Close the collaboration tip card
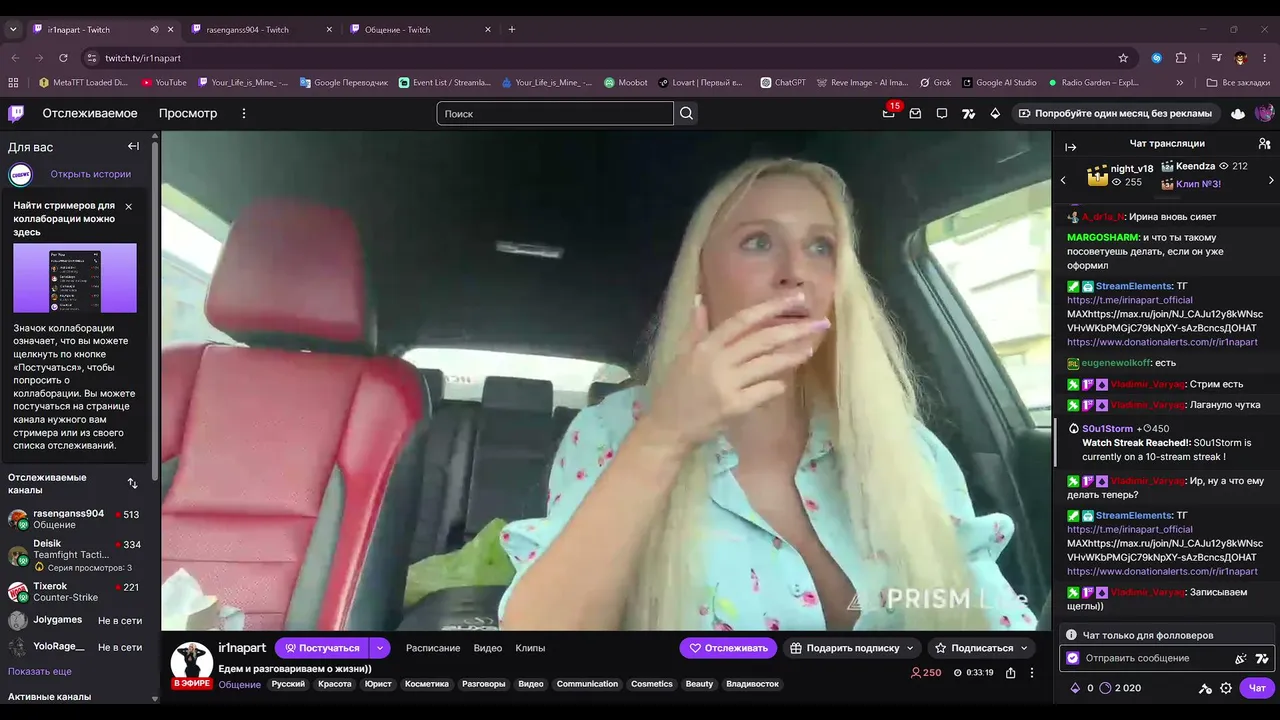1280x720 pixels. point(128,206)
